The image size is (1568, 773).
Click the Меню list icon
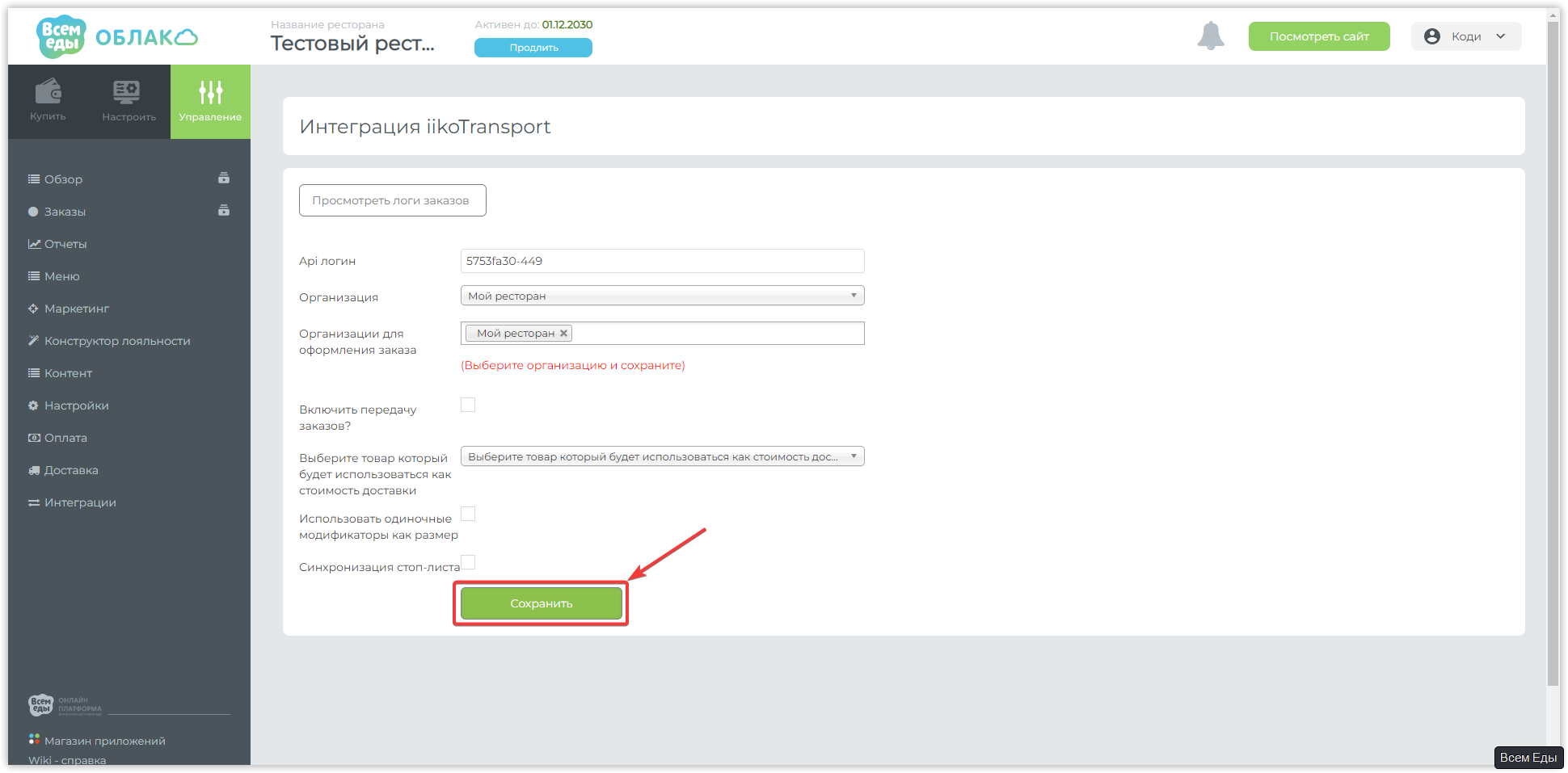coord(34,276)
